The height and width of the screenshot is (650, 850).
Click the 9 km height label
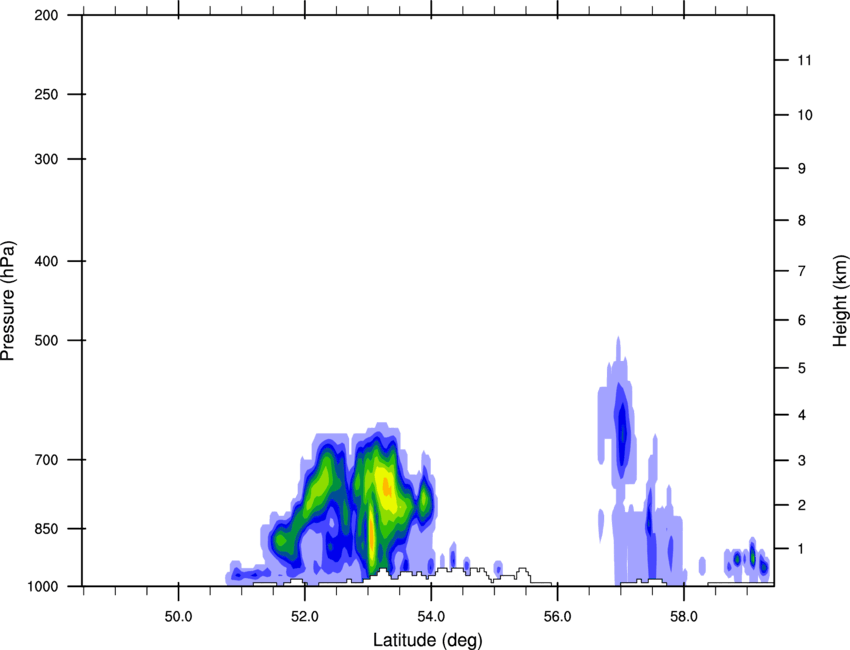click(x=802, y=169)
